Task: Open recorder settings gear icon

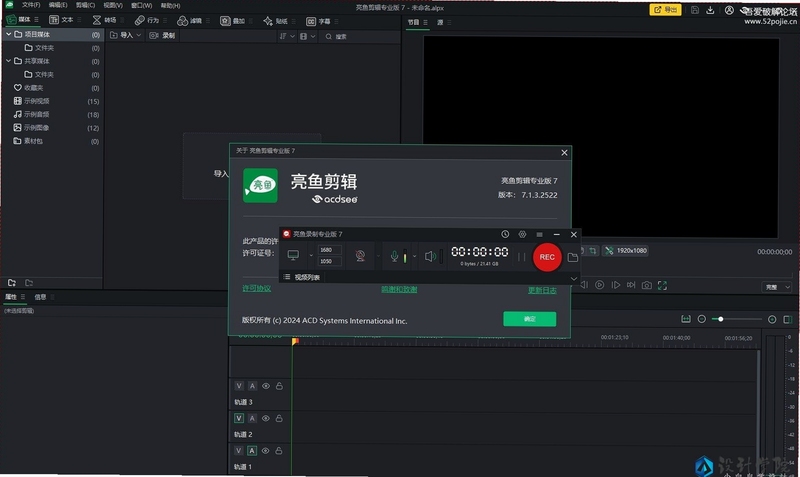Action: [x=522, y=234]
